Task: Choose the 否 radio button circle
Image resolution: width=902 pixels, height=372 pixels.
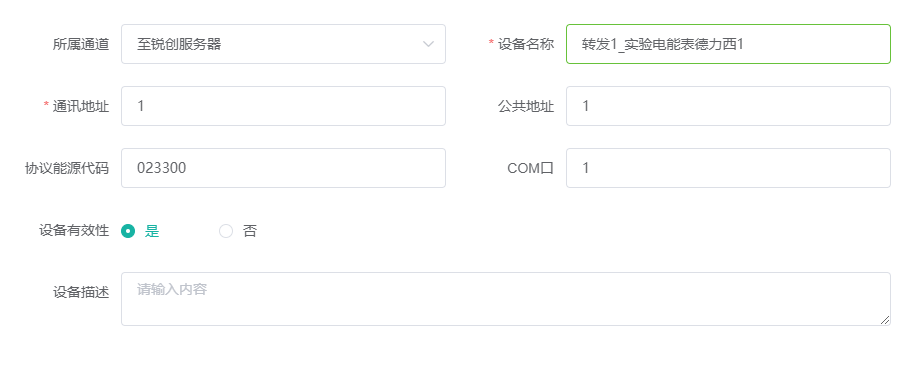Action: click(226, 231)
